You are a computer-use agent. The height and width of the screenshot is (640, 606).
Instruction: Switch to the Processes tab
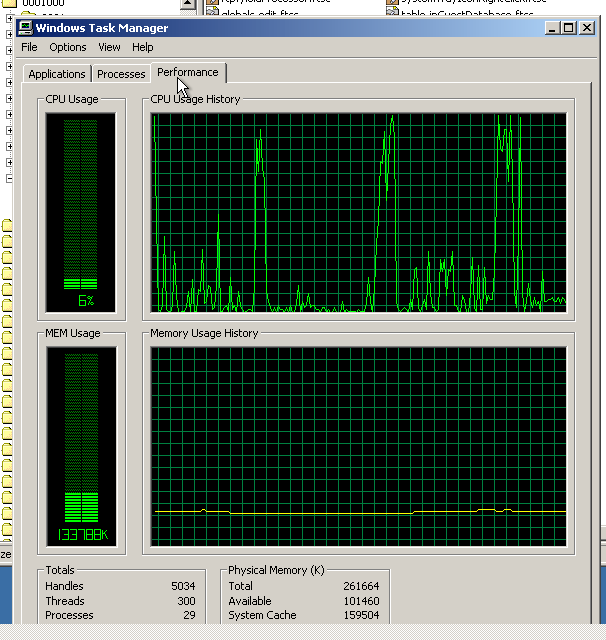point(121,74)
